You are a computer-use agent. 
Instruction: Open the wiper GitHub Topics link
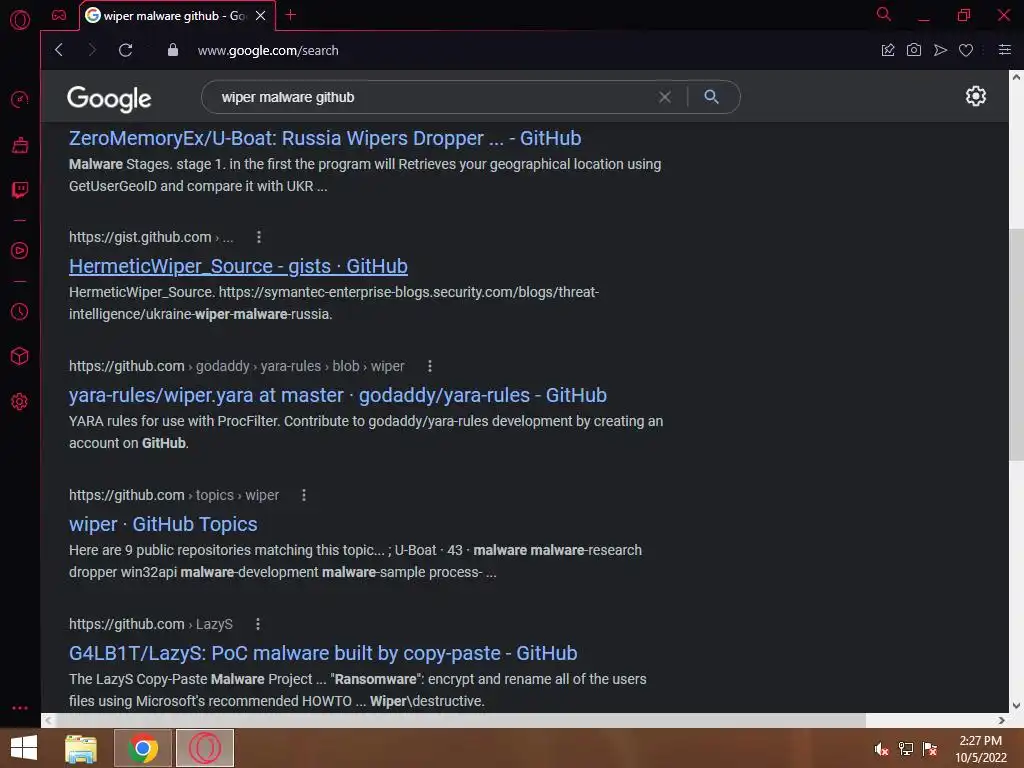(163, 524)
